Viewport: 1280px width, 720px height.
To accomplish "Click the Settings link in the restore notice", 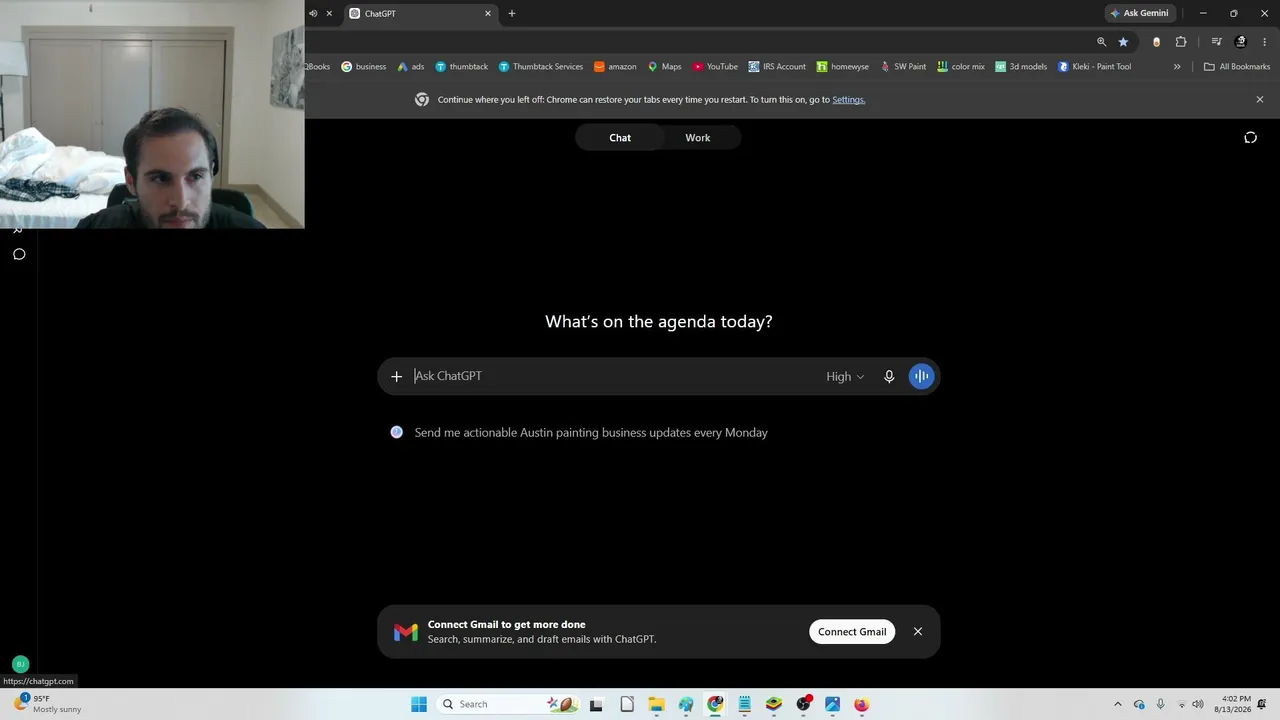I will coord(848,100).
